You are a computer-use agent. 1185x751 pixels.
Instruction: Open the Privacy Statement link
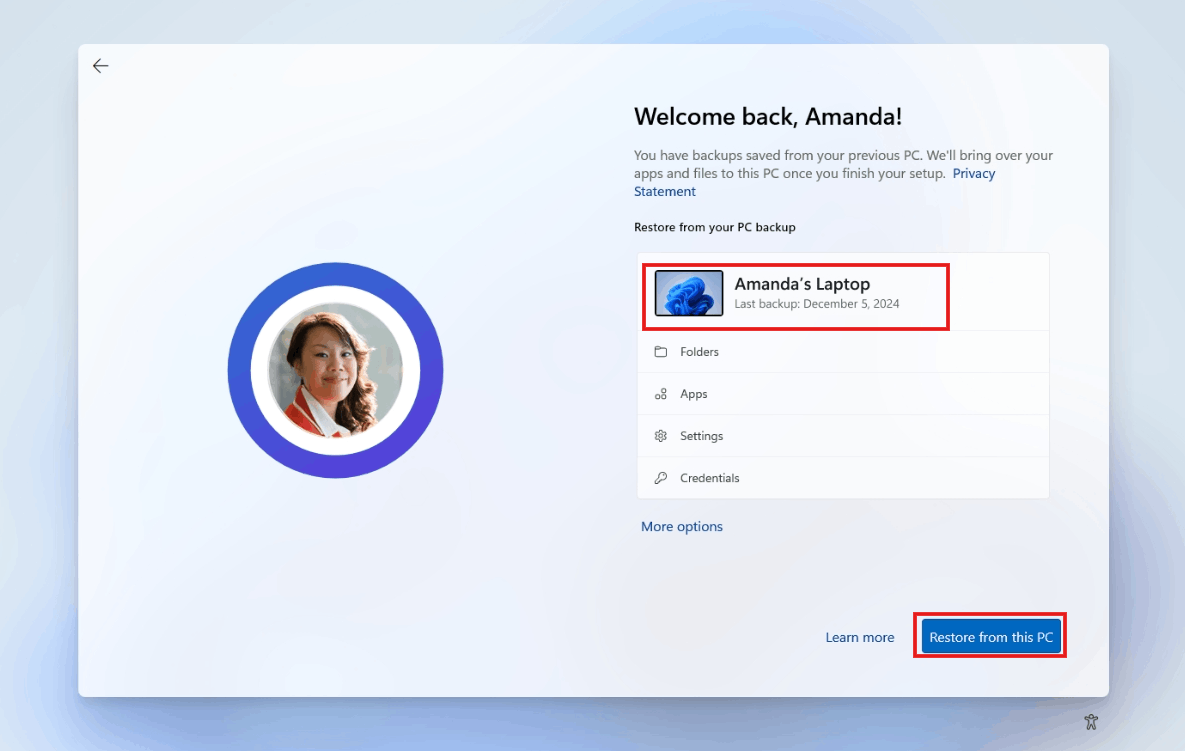(x=973, y=173)
